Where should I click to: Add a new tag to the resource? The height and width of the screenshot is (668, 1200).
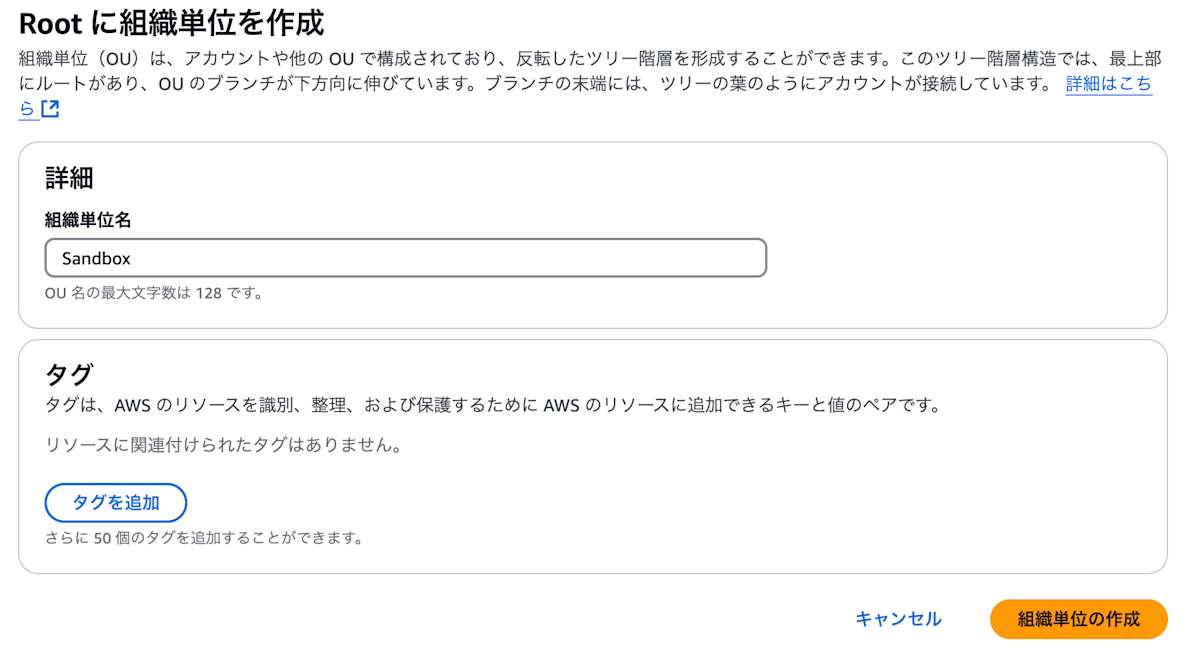click(x=115, y=503)
